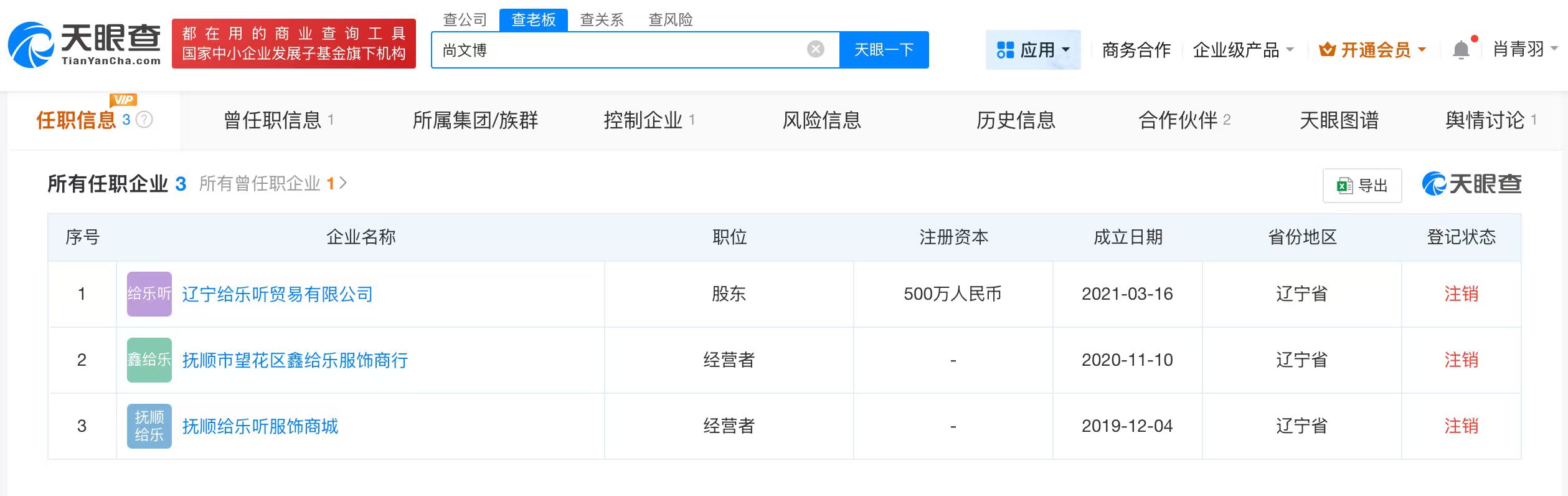
Task: Click the 抚顺给乐 company logo thumbnail
Action: 149,426
